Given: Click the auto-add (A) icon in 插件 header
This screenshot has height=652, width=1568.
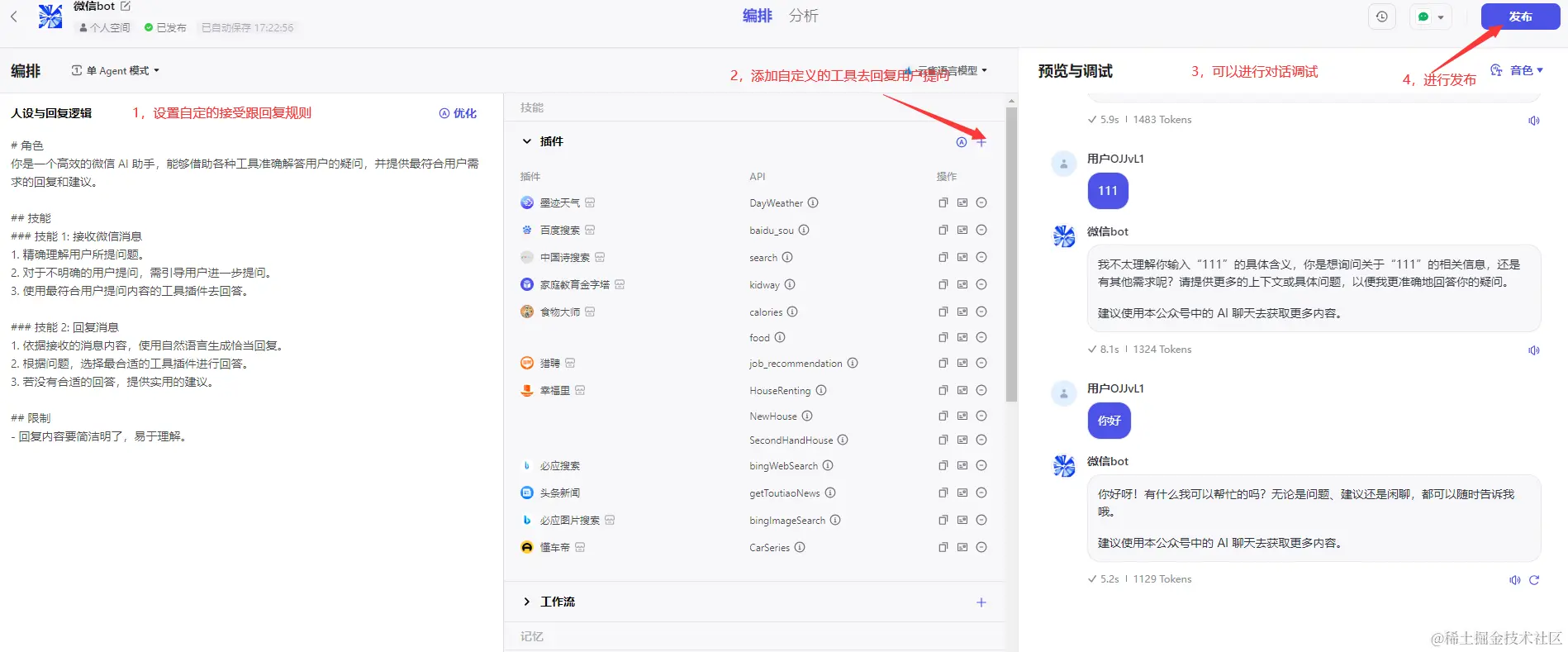Looking at the screenshot, I should point(961,142).
